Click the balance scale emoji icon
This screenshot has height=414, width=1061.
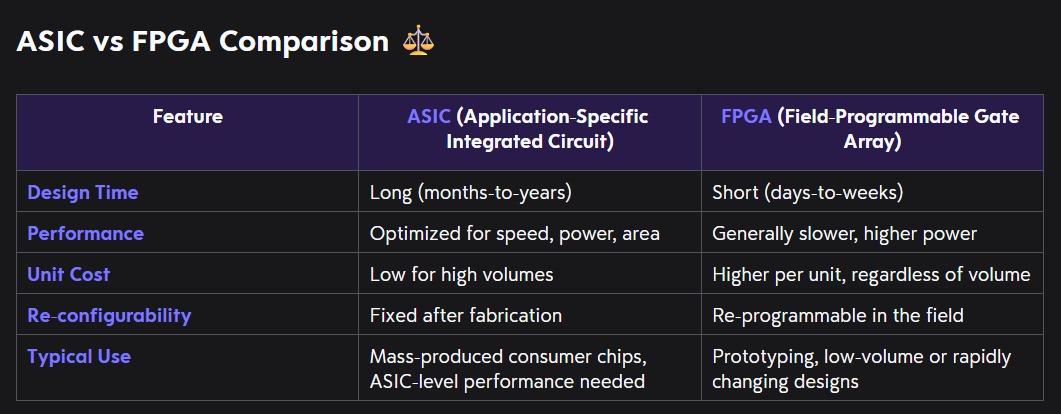[x=418, y=42]
